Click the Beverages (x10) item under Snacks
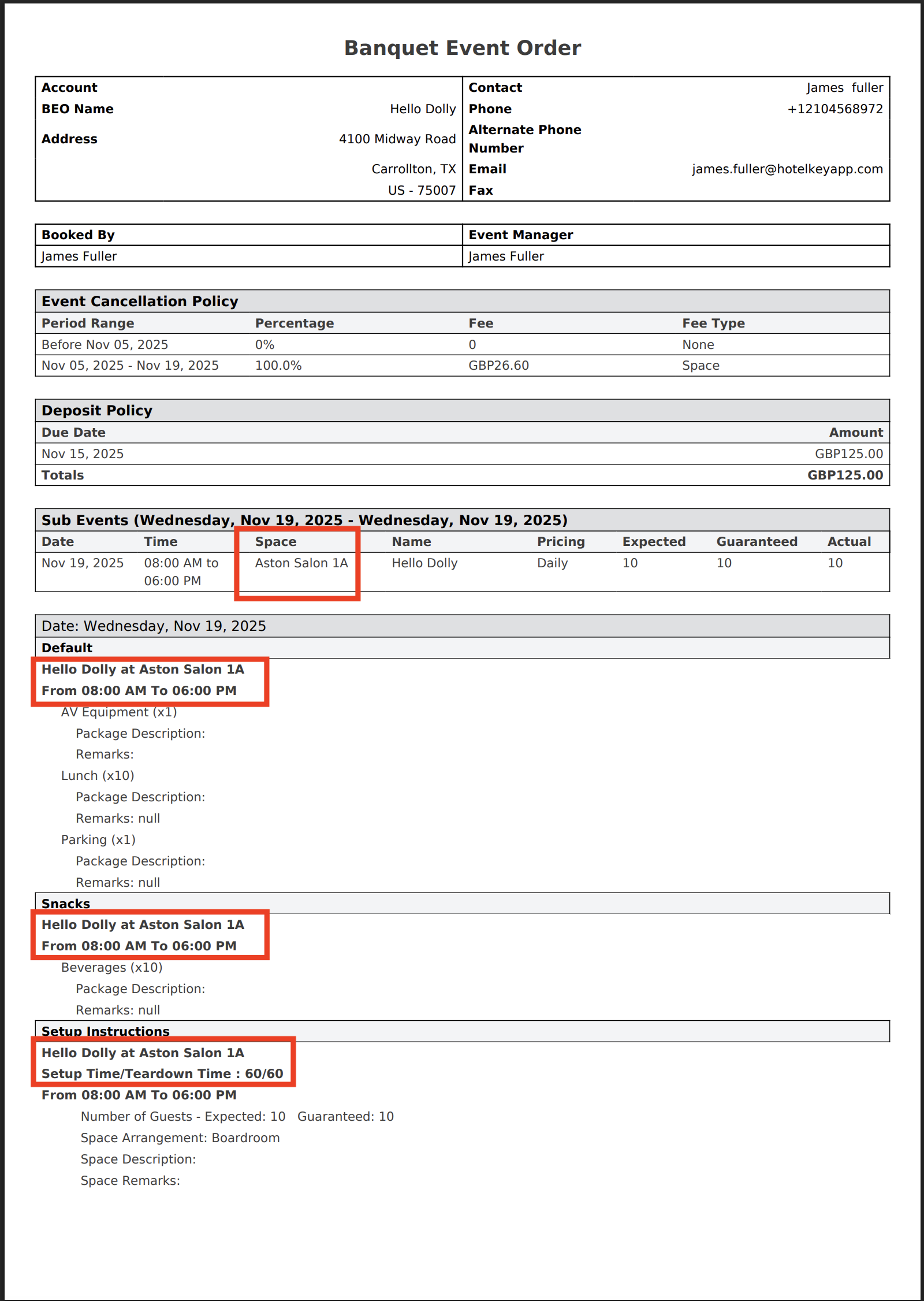Viewport: 924px width, 1301px height. pos(112,968)
